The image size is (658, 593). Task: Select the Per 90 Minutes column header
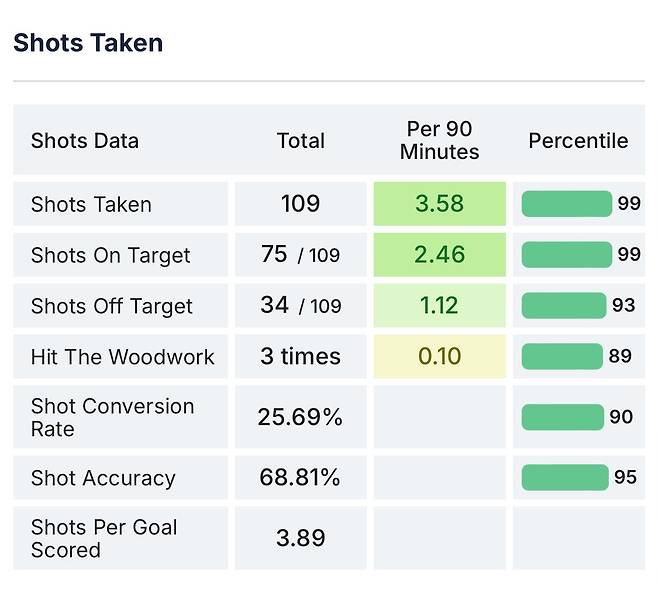[439, 141]
